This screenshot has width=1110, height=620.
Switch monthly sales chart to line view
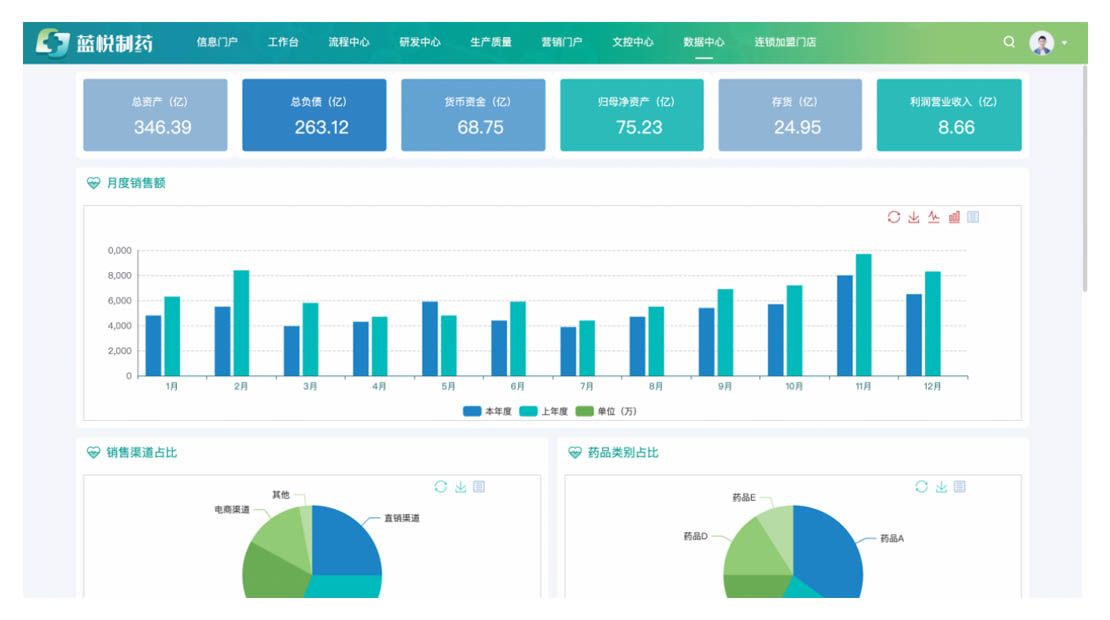(934, 217)
